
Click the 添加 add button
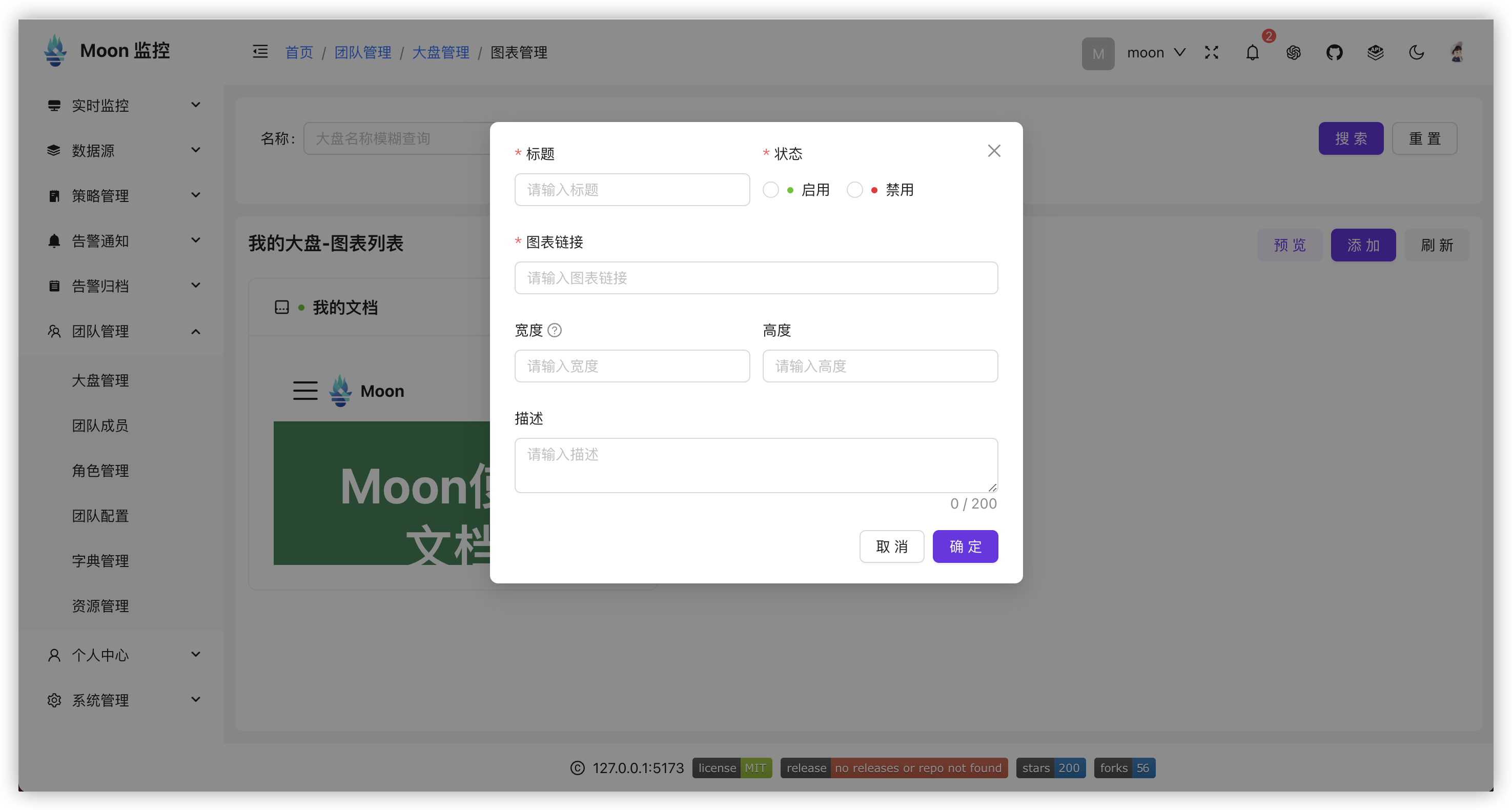[1363, 246]
